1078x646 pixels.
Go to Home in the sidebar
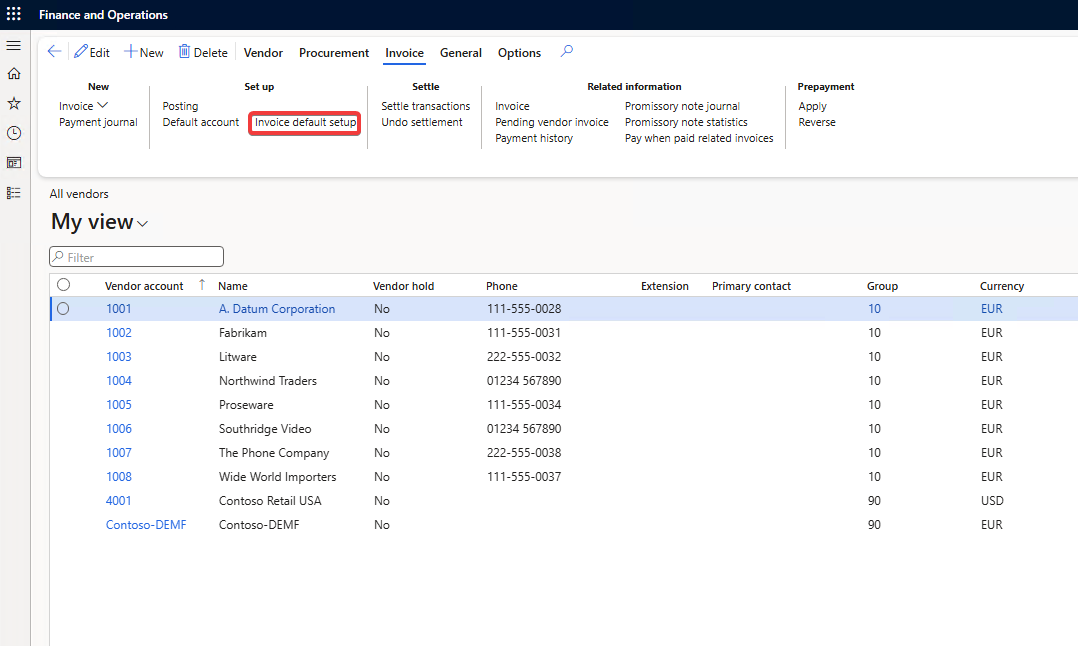tap(14, 74)
